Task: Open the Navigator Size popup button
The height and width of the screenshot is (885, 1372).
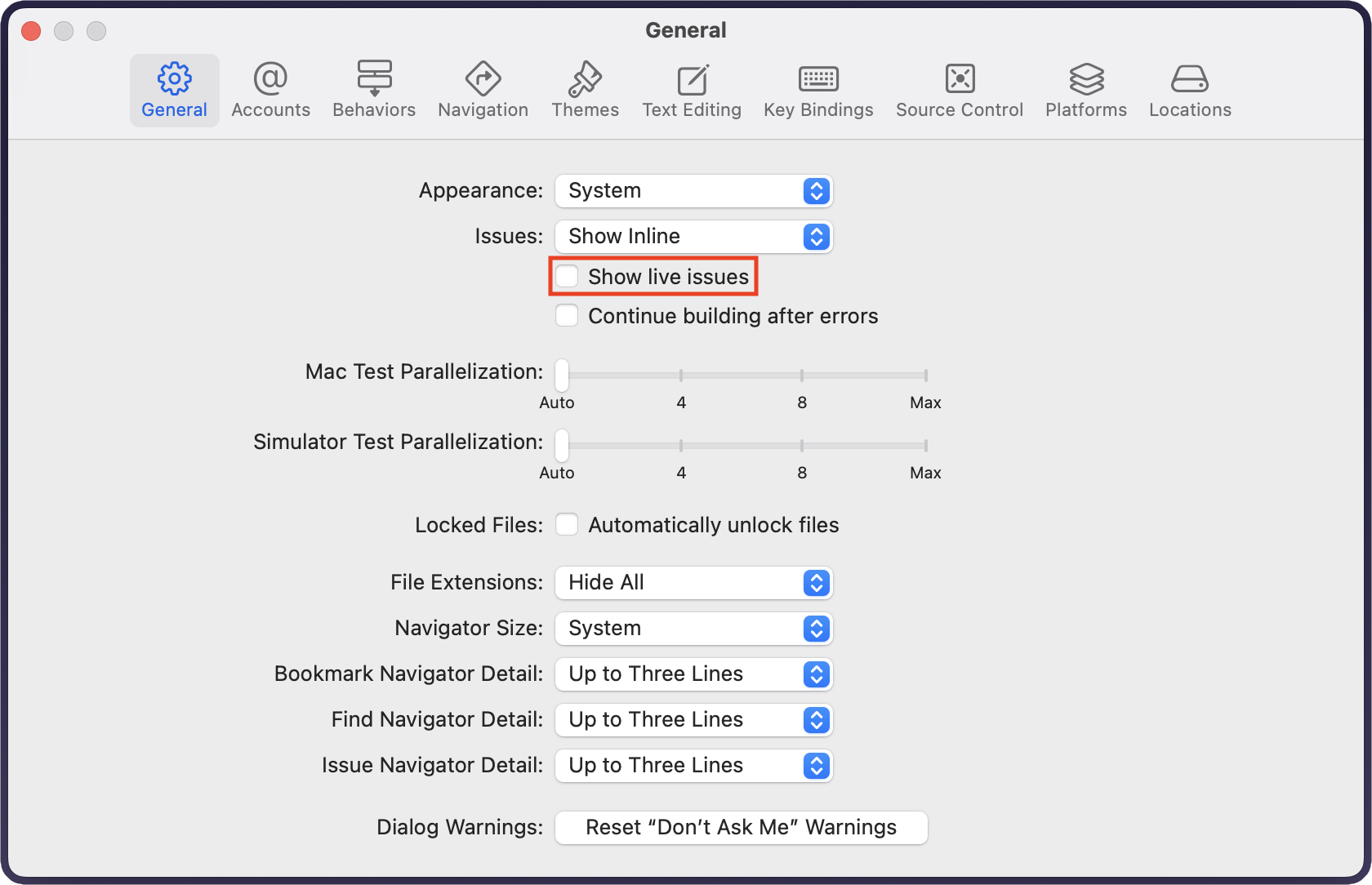Action: point(693,629)
